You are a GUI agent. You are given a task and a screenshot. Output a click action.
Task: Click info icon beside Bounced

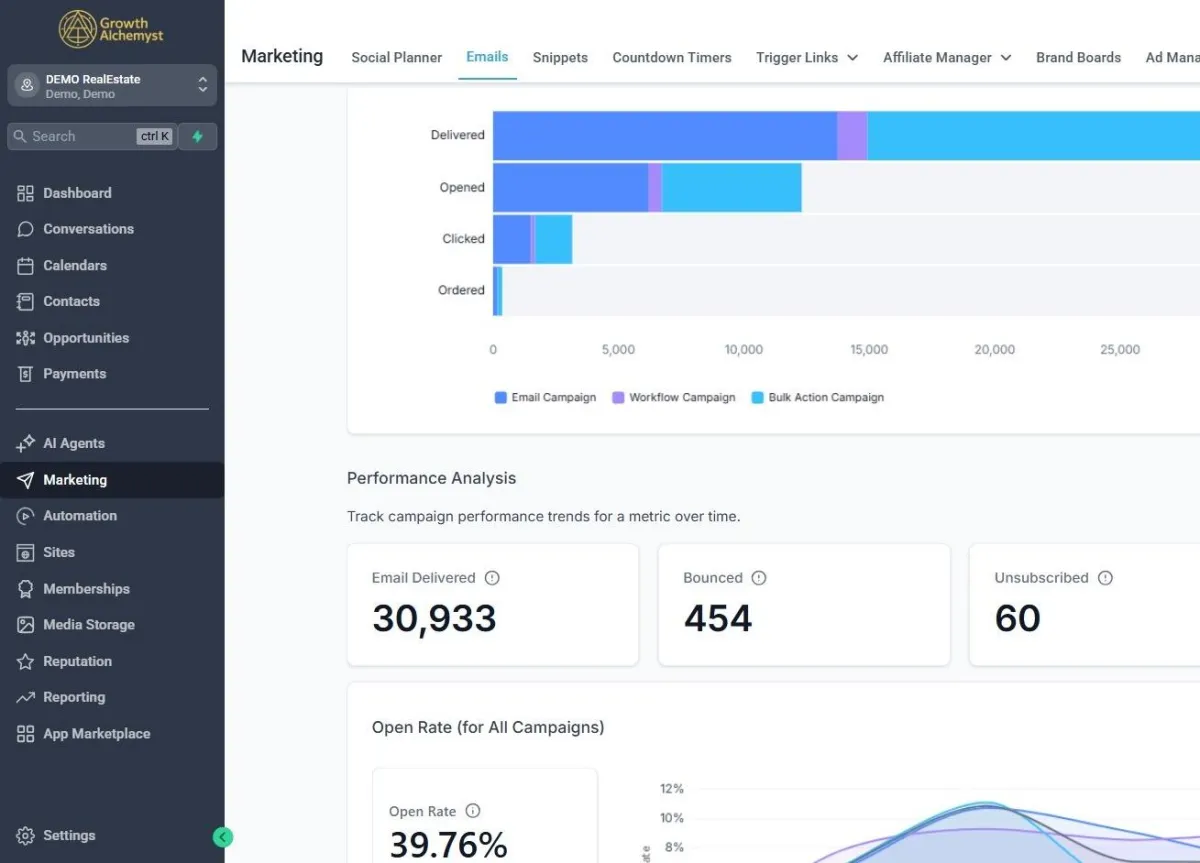[759, 578]
